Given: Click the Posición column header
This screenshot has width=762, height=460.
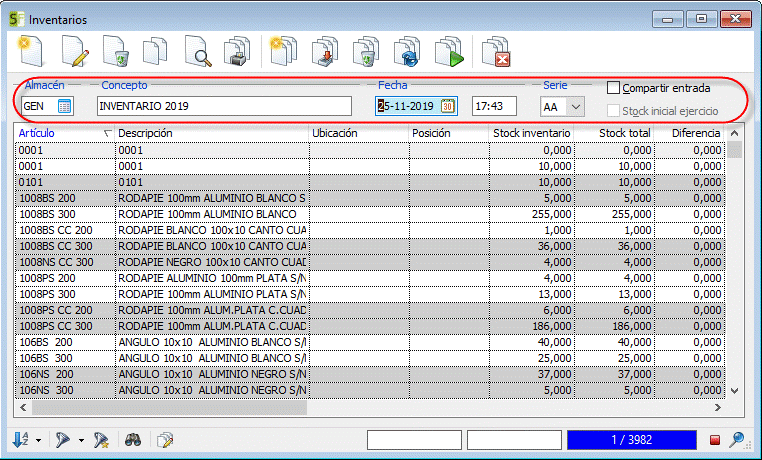Looking at the screenshot, I should [449, 133].
